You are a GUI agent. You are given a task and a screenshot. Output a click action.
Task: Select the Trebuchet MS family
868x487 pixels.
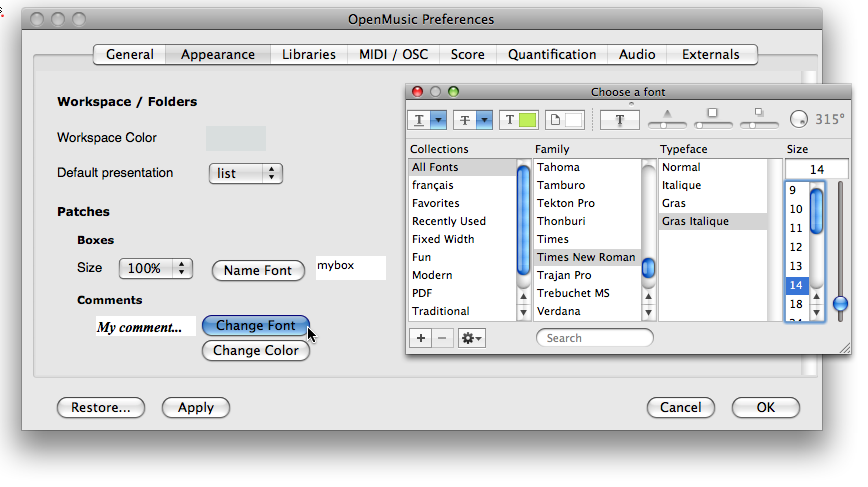coord(587,293)
